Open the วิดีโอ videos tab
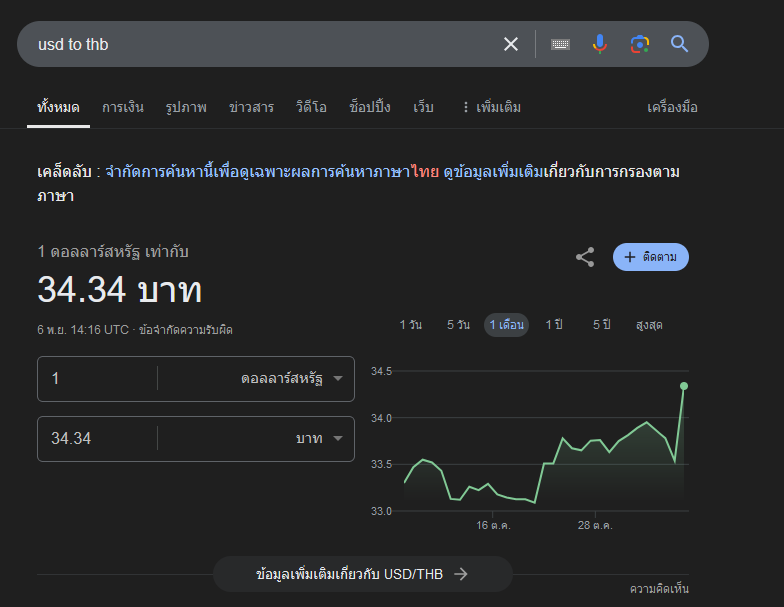784x607 pixels. 311,107
